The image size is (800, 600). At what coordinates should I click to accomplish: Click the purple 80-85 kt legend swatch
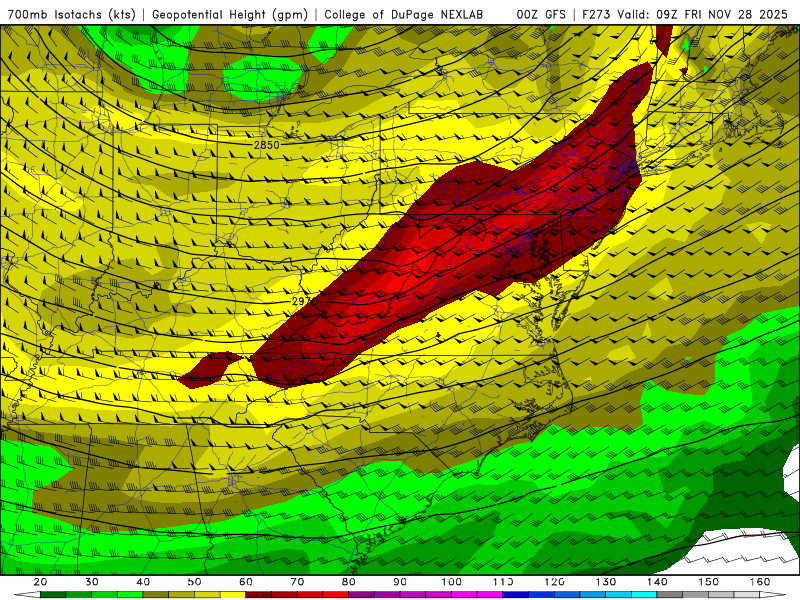click(361, 595)
